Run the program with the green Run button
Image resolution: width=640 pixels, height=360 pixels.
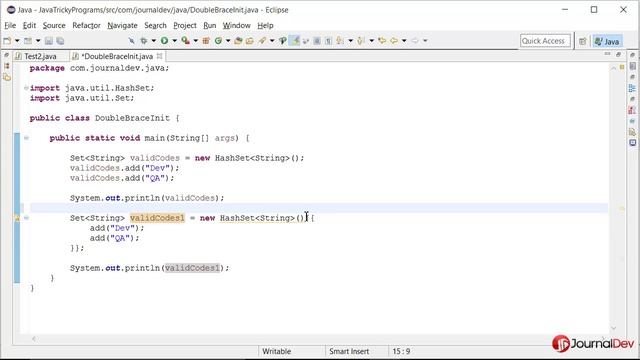[164, 41]
